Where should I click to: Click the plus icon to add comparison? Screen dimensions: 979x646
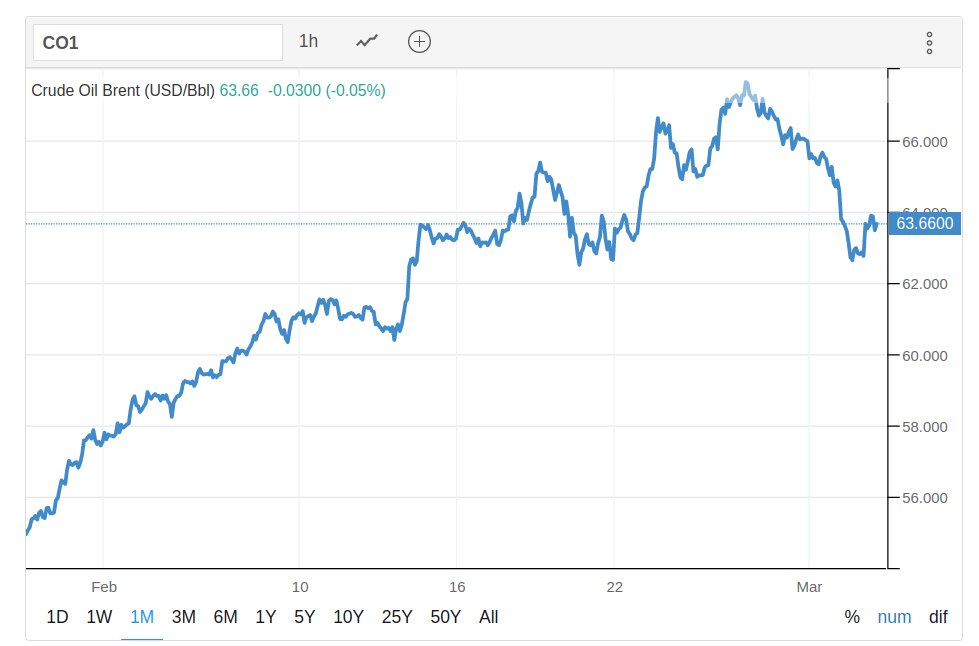[x=419, y=41]
